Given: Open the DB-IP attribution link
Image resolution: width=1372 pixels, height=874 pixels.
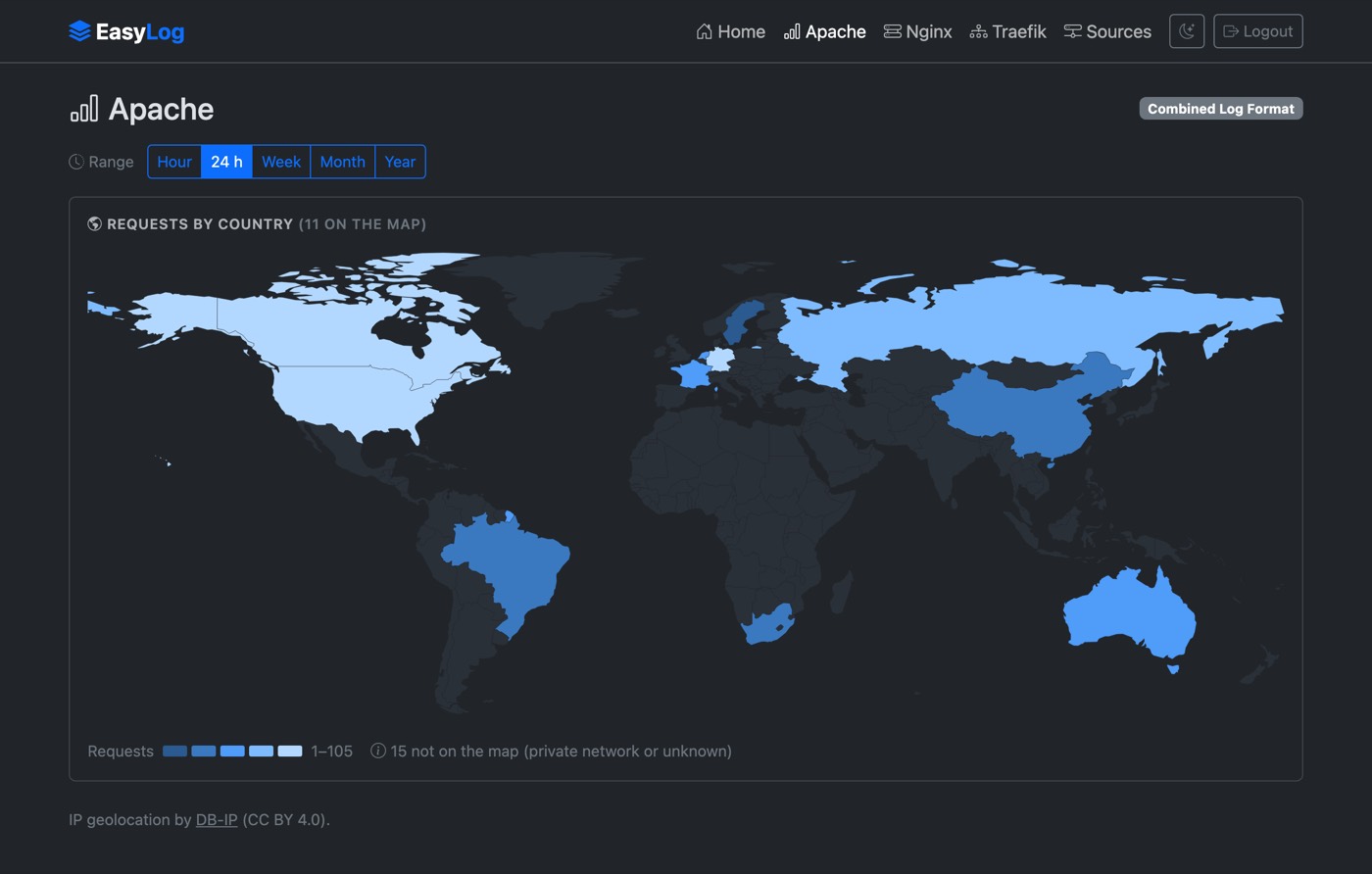Looking at the screenshot, I should [x=217, y=819].
